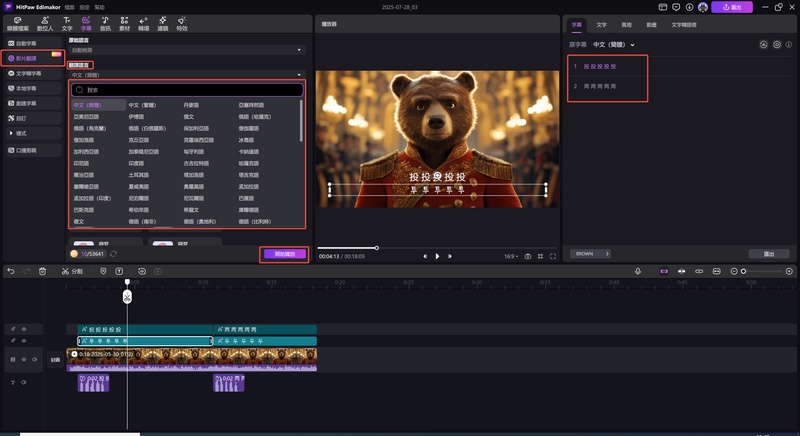The height and width of the screenshot is (436, 800).
Task: Switch to the 動畫 animation tab in right panel
Action: pos(651,24)
